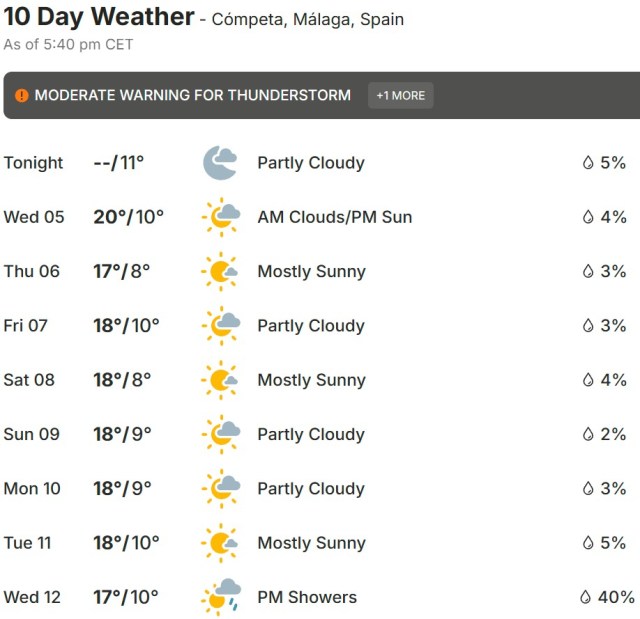
Task: Click Sat 08 mostly sunny icon
Action: point(220,380)
